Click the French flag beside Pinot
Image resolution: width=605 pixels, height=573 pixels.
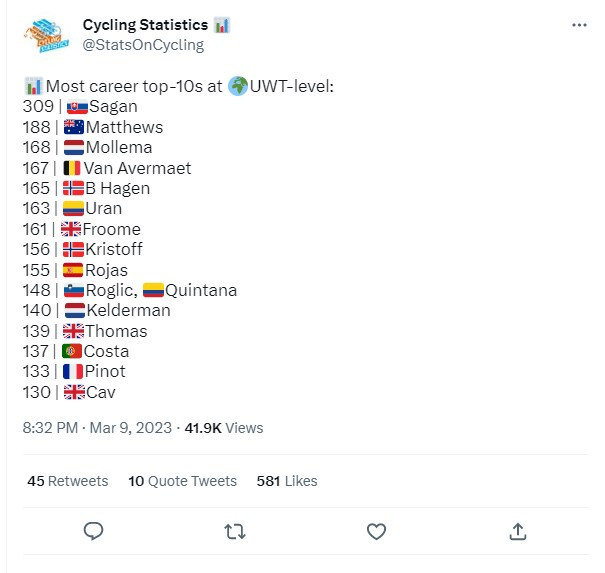73,372
